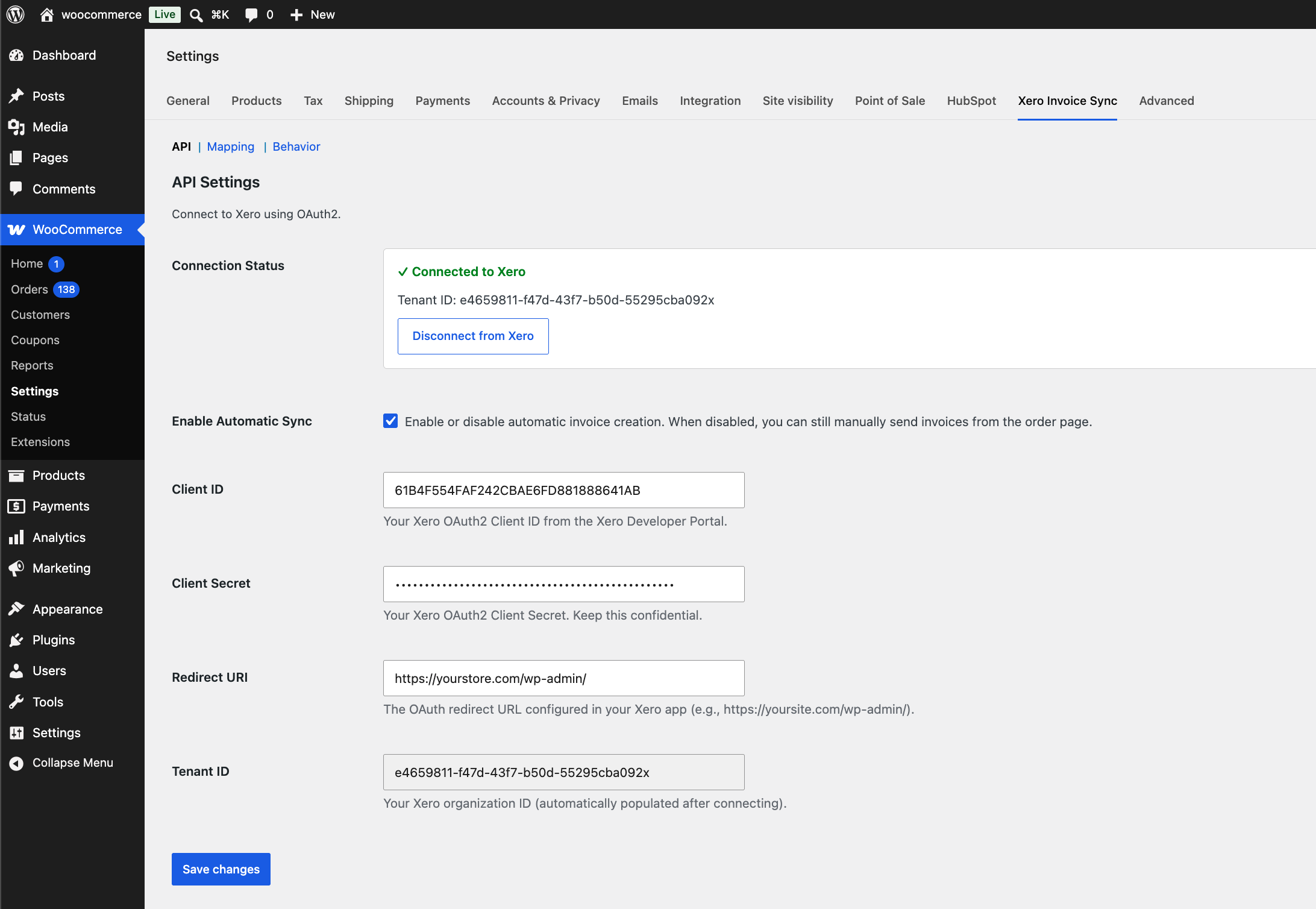This screenshot has height=909, width=1316.
Task: Open the Mapping subsection link
Action: tap(231, 146)
